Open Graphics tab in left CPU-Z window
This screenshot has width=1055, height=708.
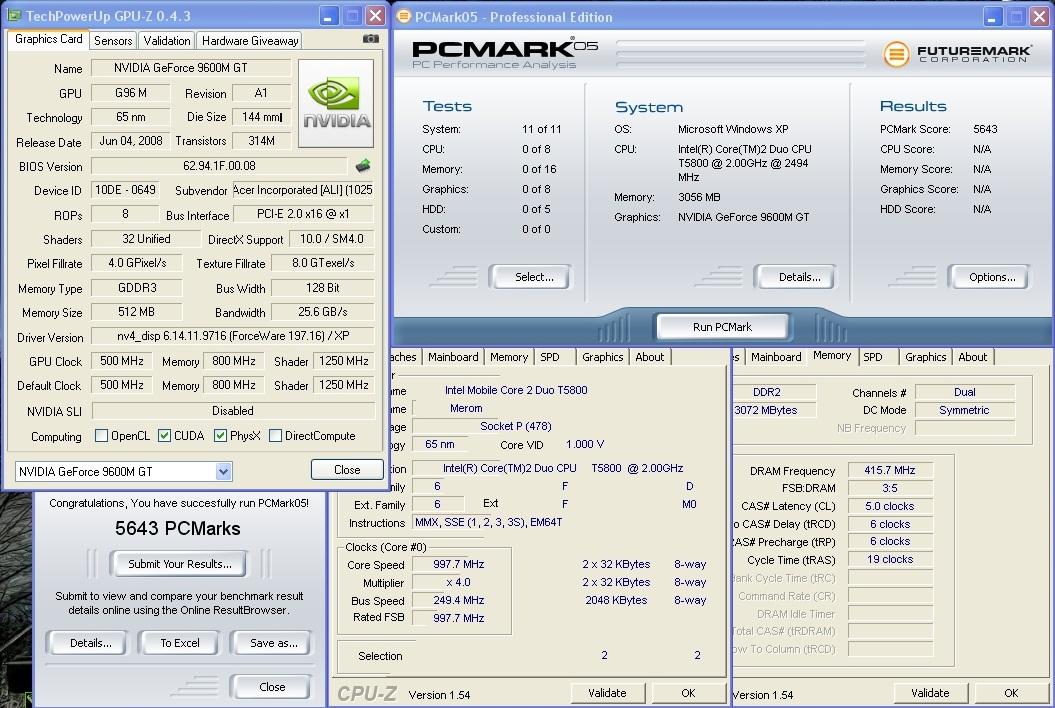(602, 357)
